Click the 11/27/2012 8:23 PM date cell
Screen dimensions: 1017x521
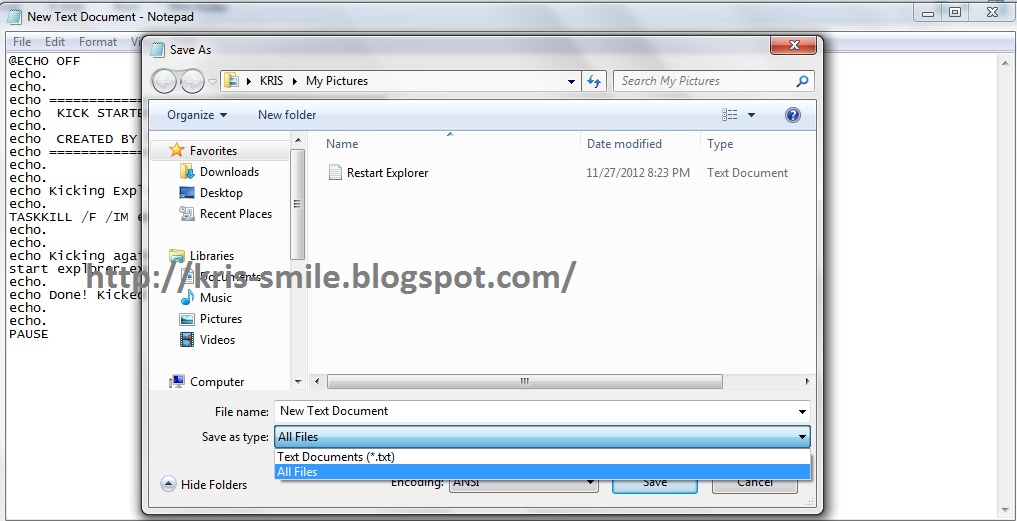[x=638, y=173]
